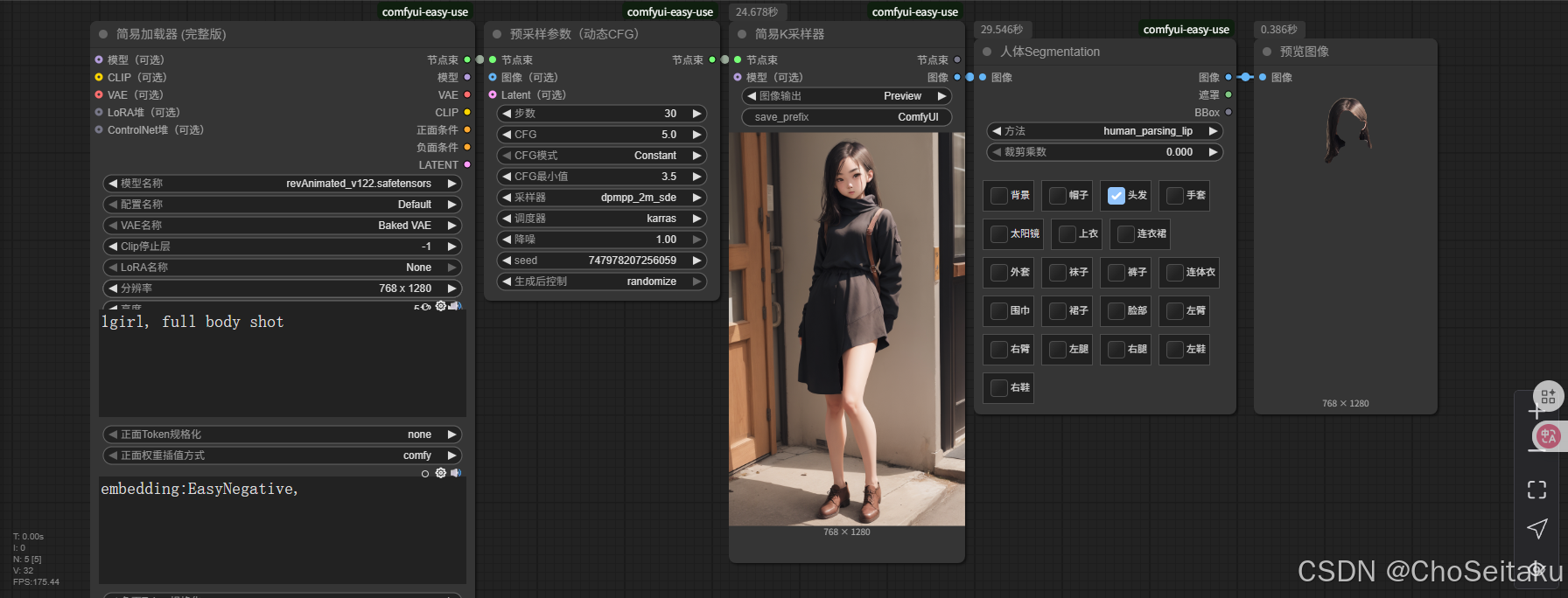Collapse the 简易加载器 node title dot
The width and height of the screenshot is (1568, 598).
coord(103,34)
